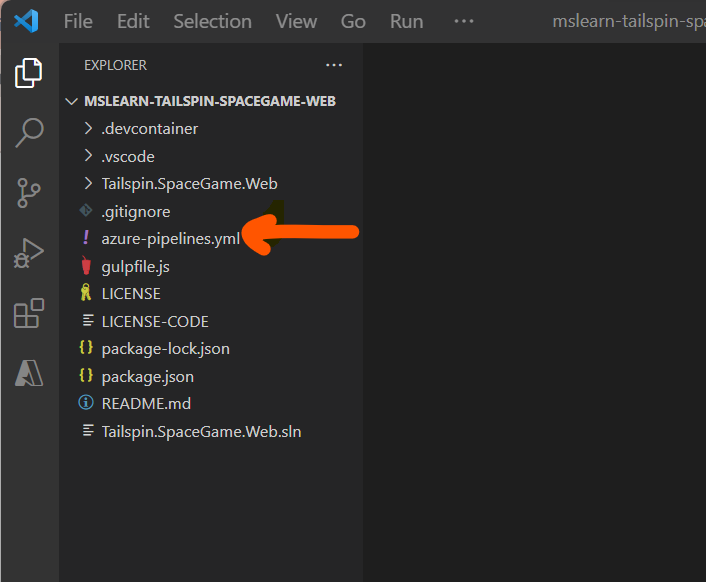Click the EXPLORER panel title

click(115, 65)
